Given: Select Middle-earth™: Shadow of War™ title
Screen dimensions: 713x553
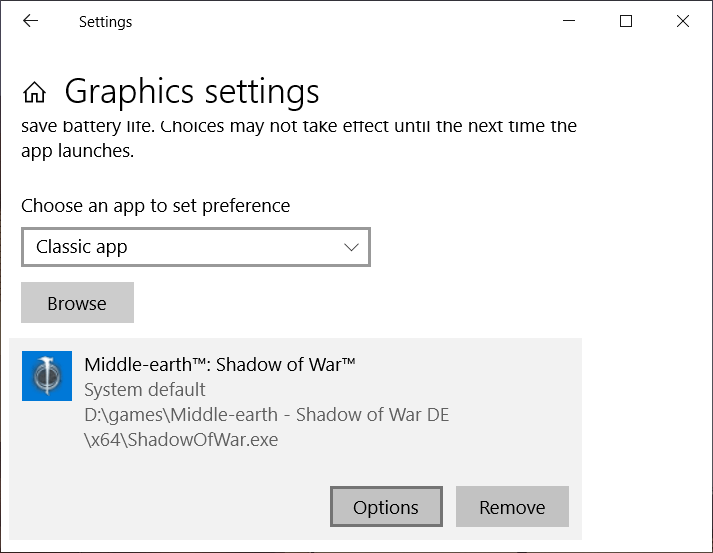Looking at the screenshot, I should coord(220,365).
